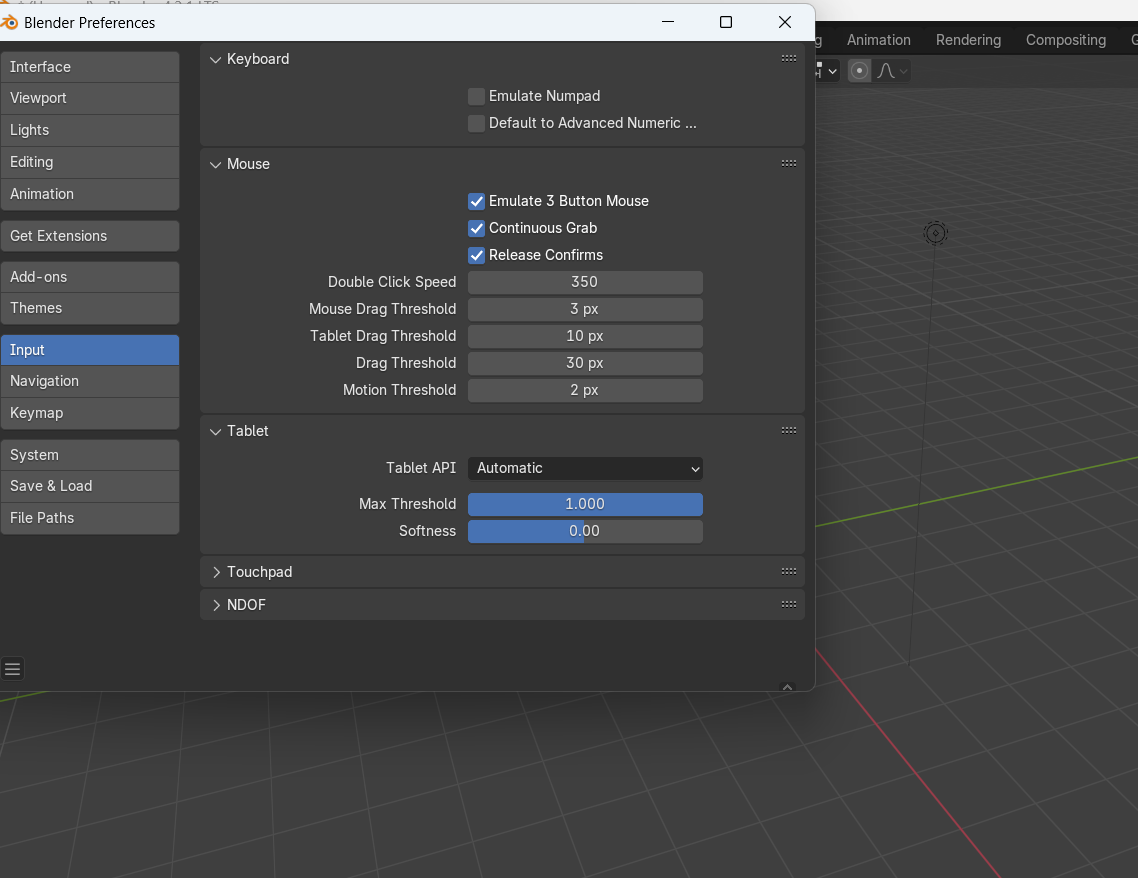Collapse the Mouse panel
The image size is (1138, 878).
tap(216, 165)
